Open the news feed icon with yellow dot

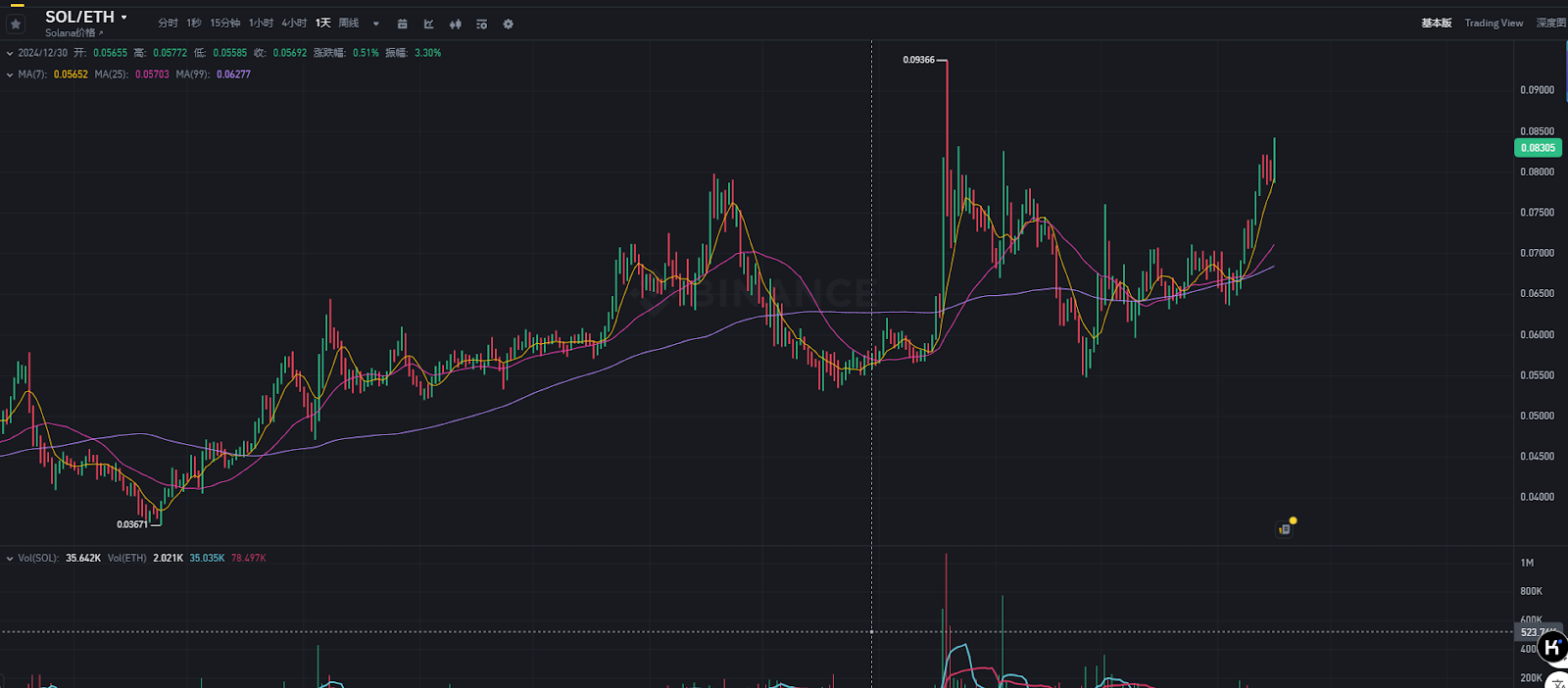pyautogui.click(x=1285, y=529)
